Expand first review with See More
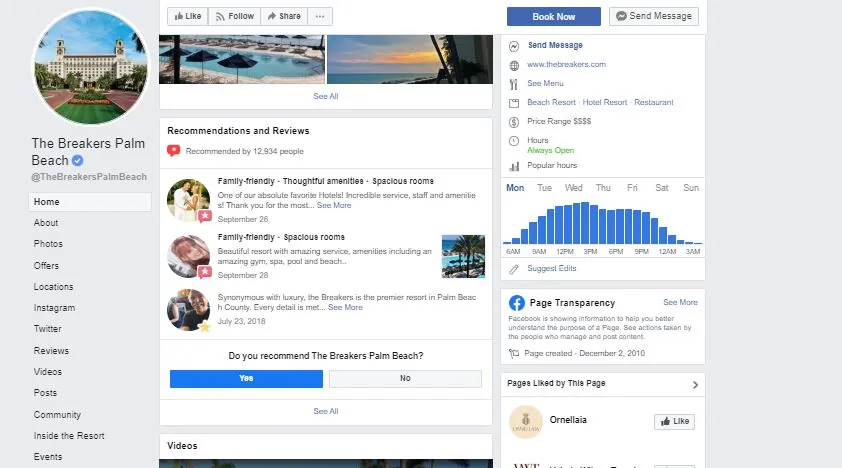Screen dimensions: 842x468 click(x=334, y=205)
